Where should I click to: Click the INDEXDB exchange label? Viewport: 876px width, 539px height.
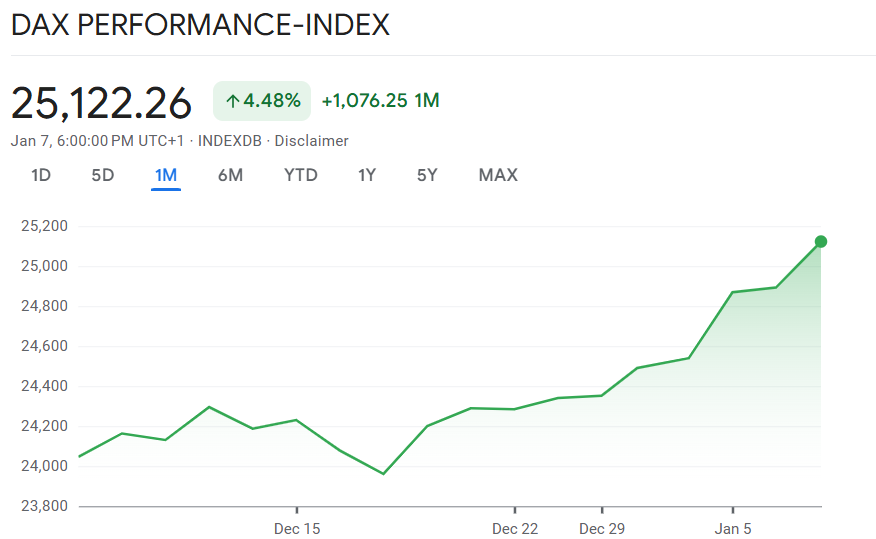tap(230, 141)
